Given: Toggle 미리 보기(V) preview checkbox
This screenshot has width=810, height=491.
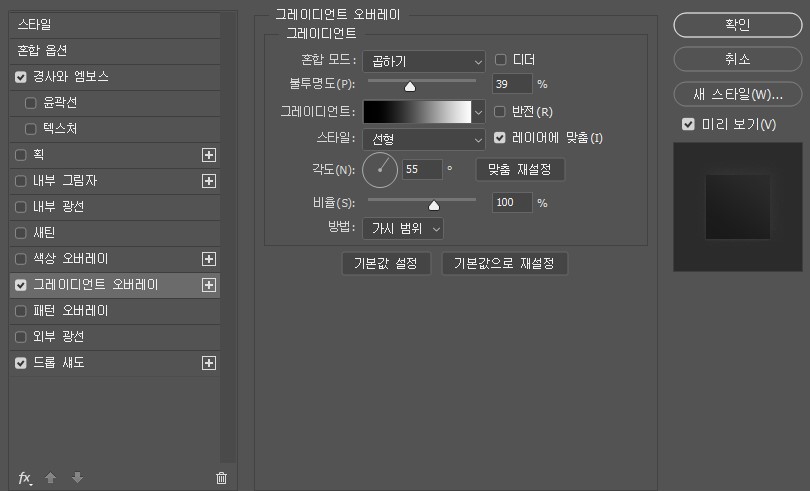Looking at the screenshot, I should click(688, 124).
